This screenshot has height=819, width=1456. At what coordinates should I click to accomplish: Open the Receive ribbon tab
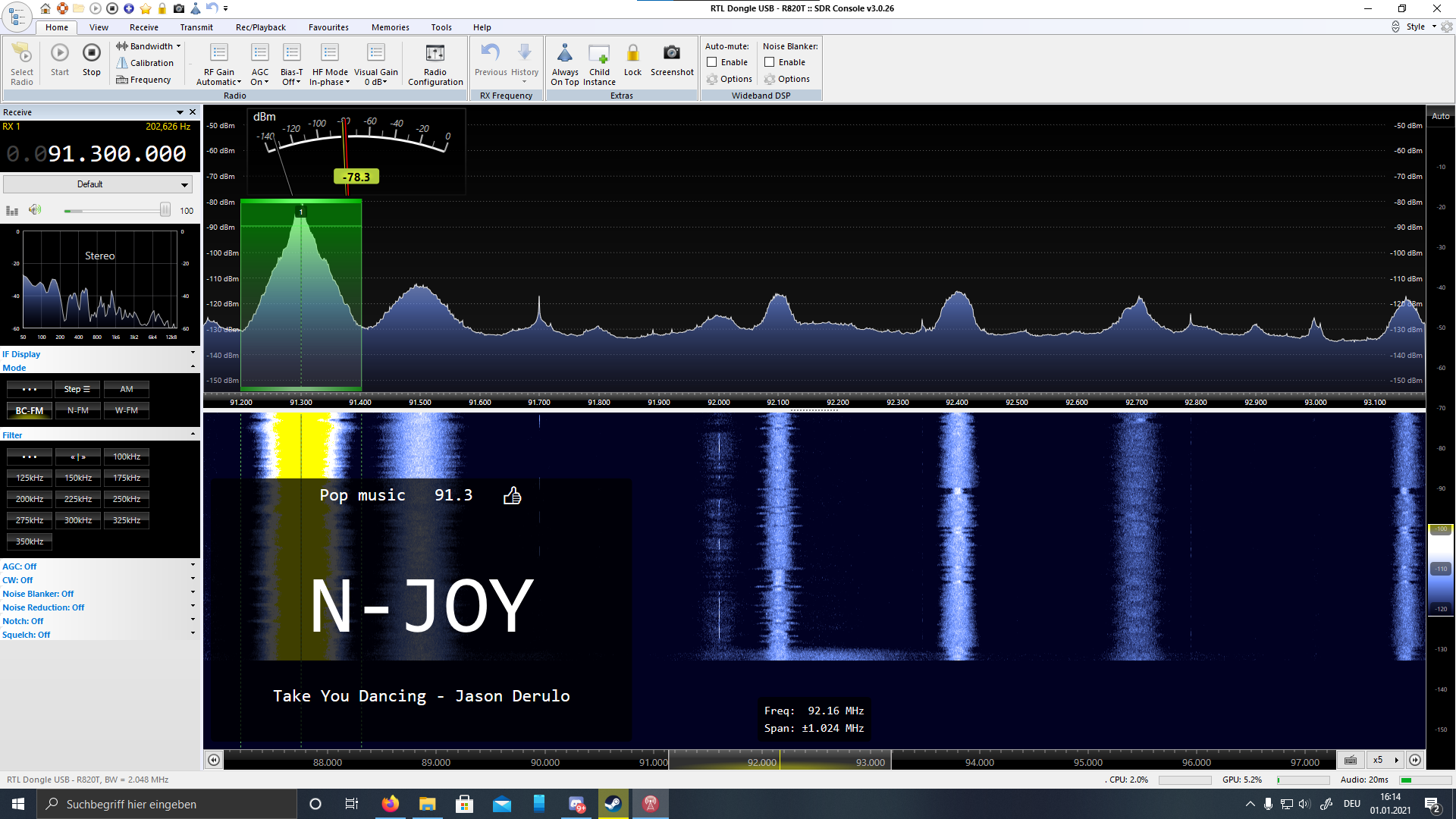pos(143,27)
